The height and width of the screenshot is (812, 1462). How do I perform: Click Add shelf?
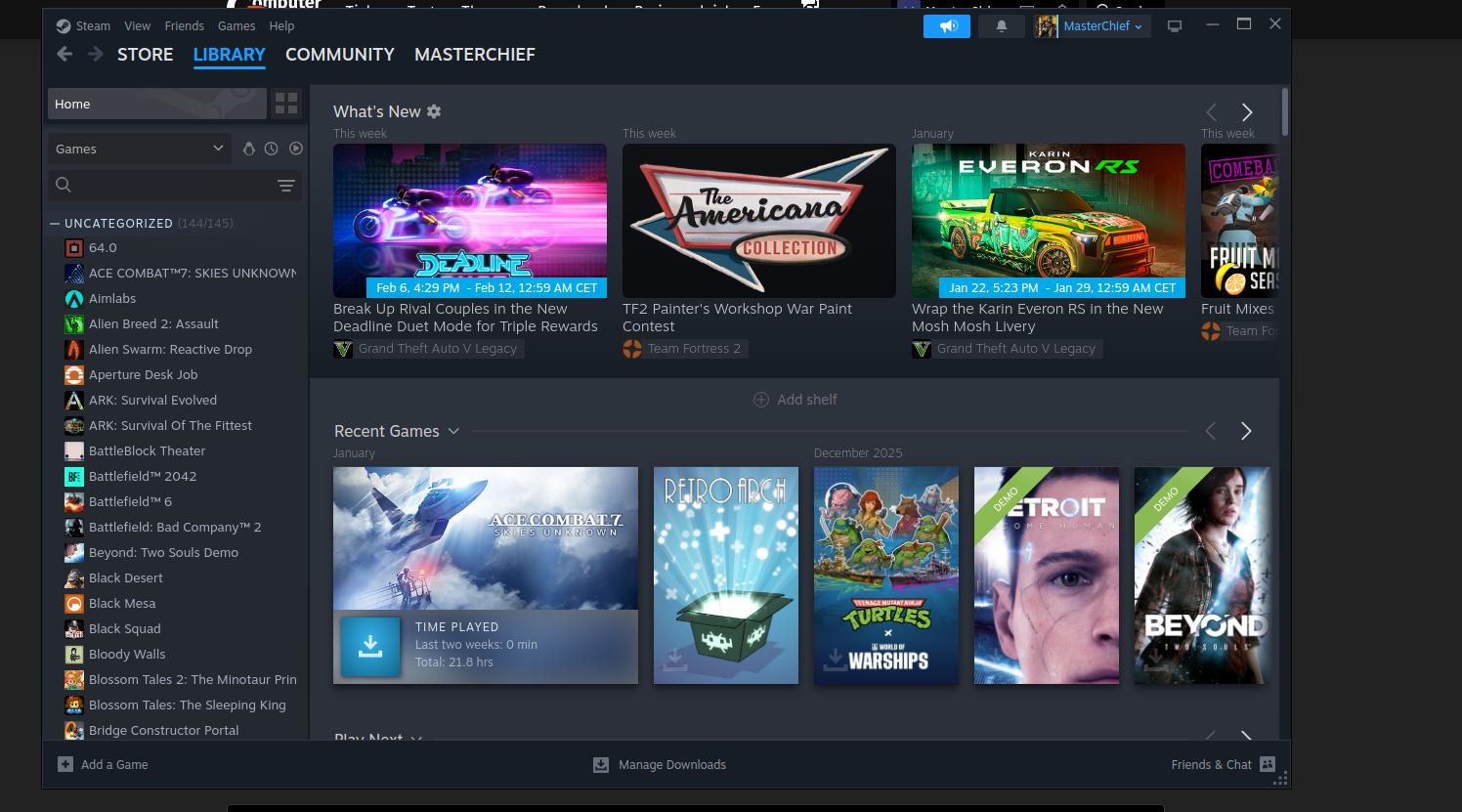pos(795,400)
